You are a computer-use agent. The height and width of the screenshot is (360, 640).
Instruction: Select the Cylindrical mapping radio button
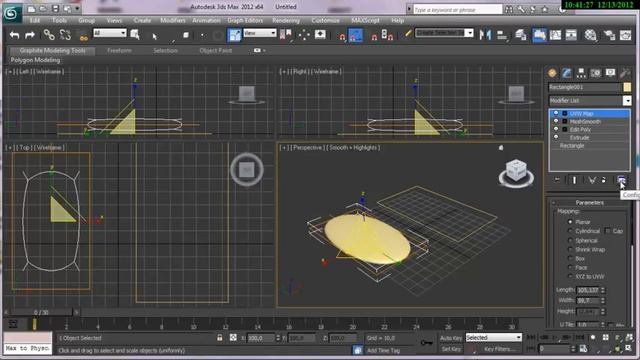point(570,231)
